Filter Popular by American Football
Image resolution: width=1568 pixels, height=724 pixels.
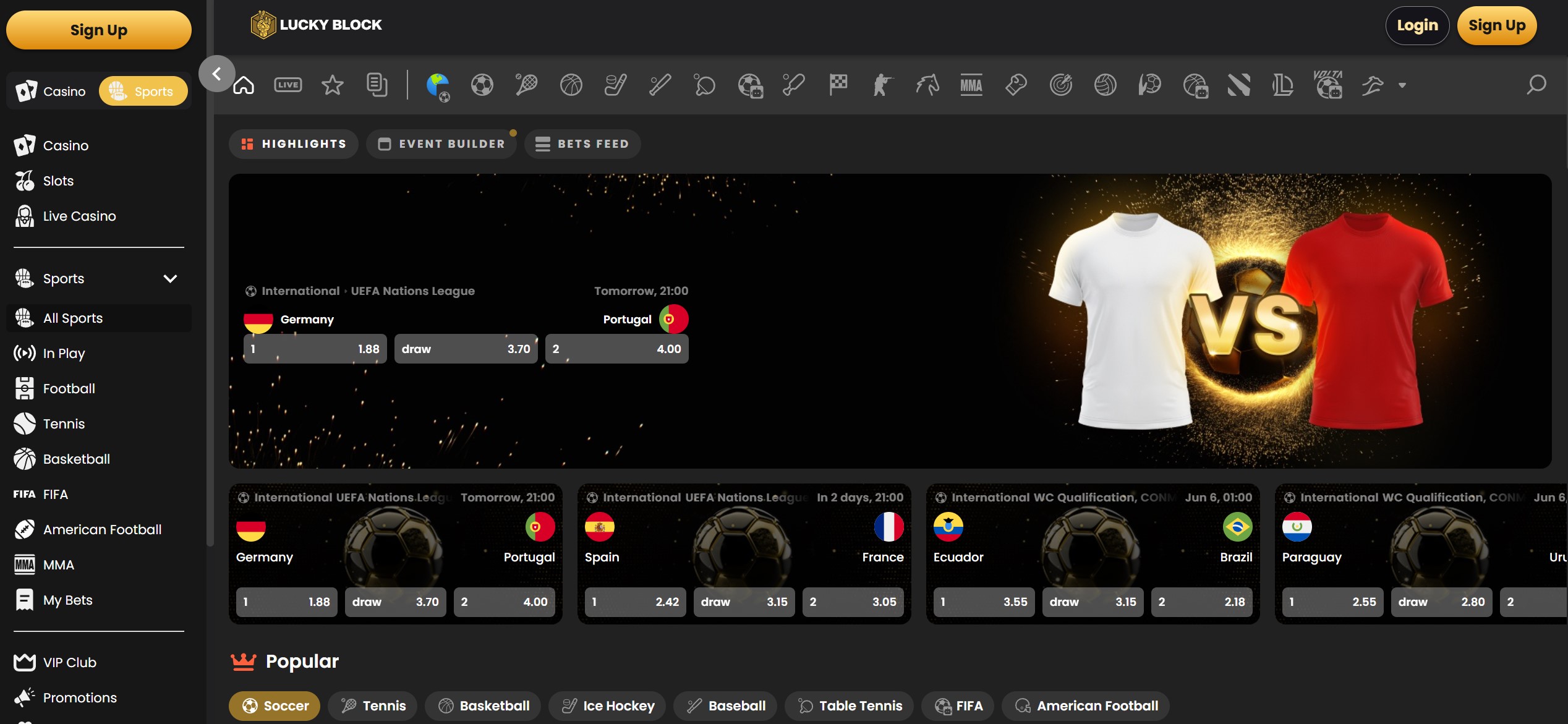tap(1086, 706)
